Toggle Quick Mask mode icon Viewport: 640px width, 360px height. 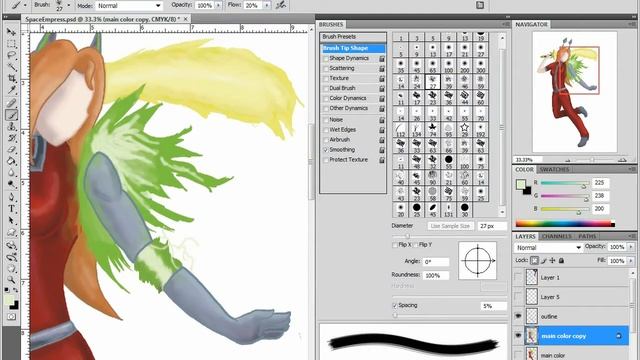point(11,317)
